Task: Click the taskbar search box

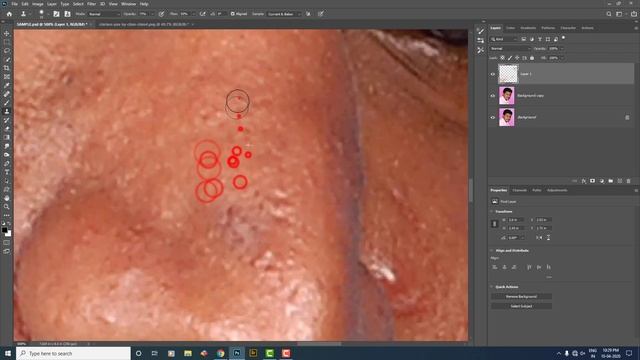Action: tap(73, 353)
